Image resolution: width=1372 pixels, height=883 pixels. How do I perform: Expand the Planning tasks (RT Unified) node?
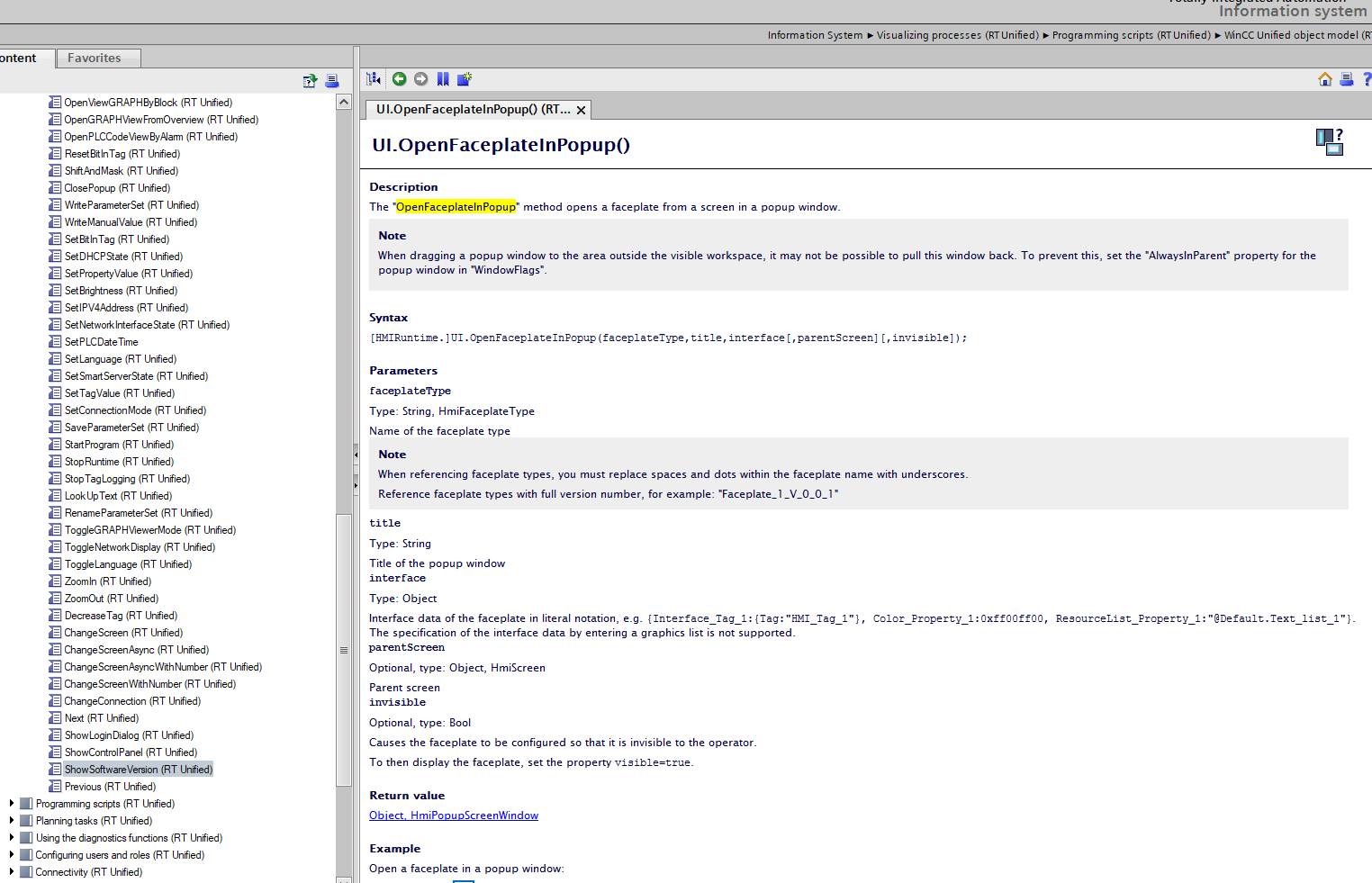(x=11, y=821)
